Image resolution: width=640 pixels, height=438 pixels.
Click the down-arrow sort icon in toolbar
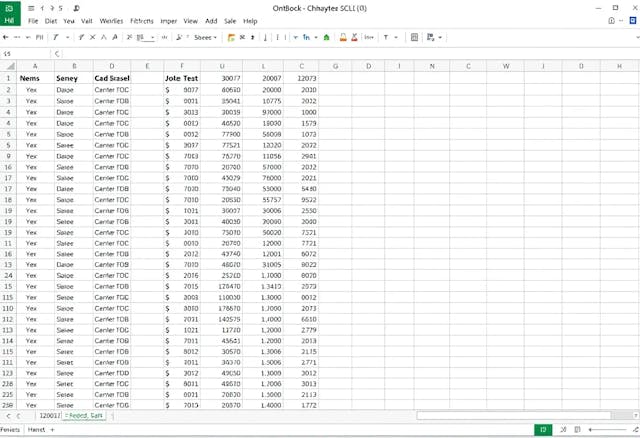(x=265, y=38)
